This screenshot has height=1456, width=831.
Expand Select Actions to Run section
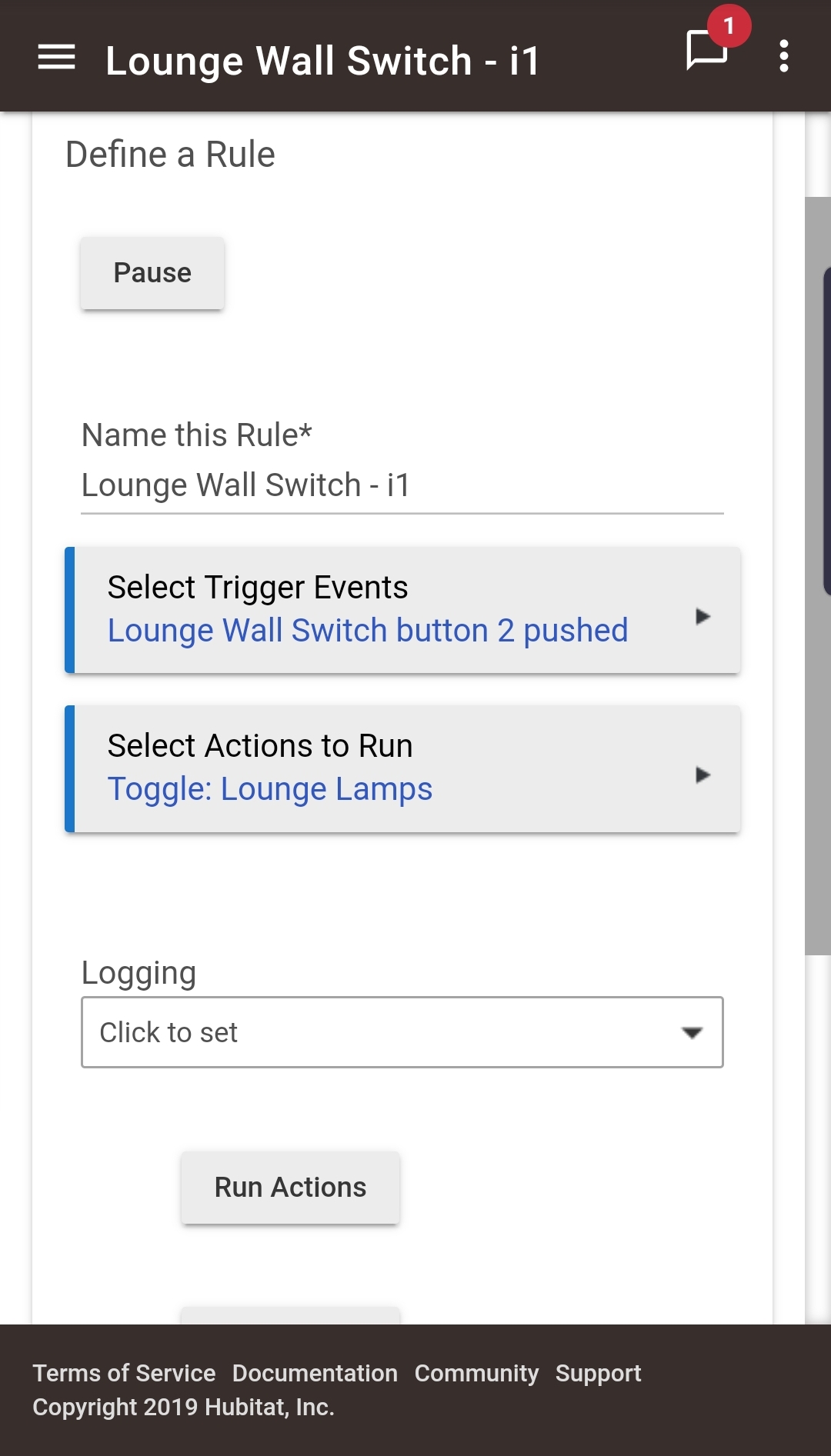click(402, 768)
